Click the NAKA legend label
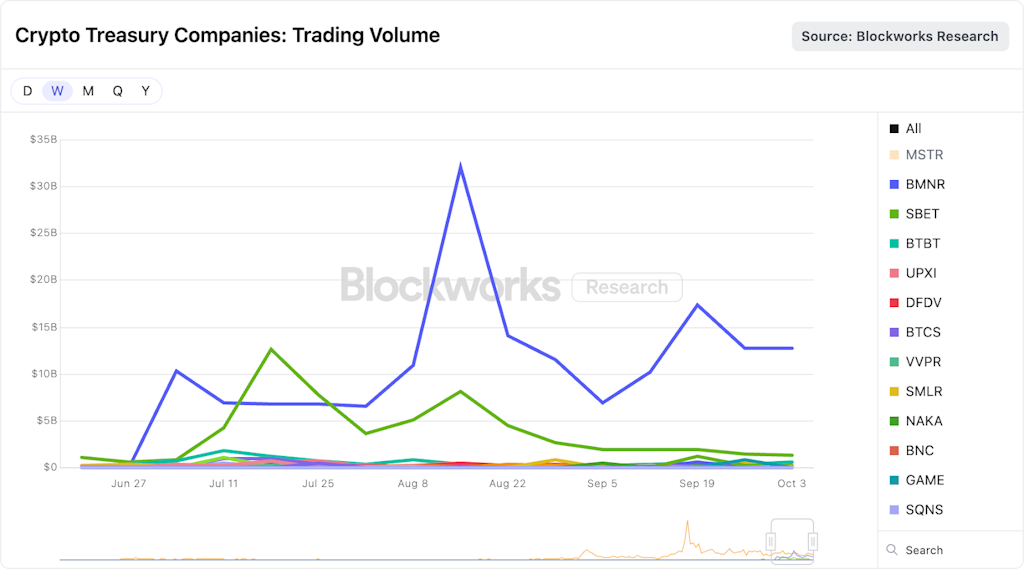The height and width of the screenshot is (569, 1024). [x=923, y=421]
